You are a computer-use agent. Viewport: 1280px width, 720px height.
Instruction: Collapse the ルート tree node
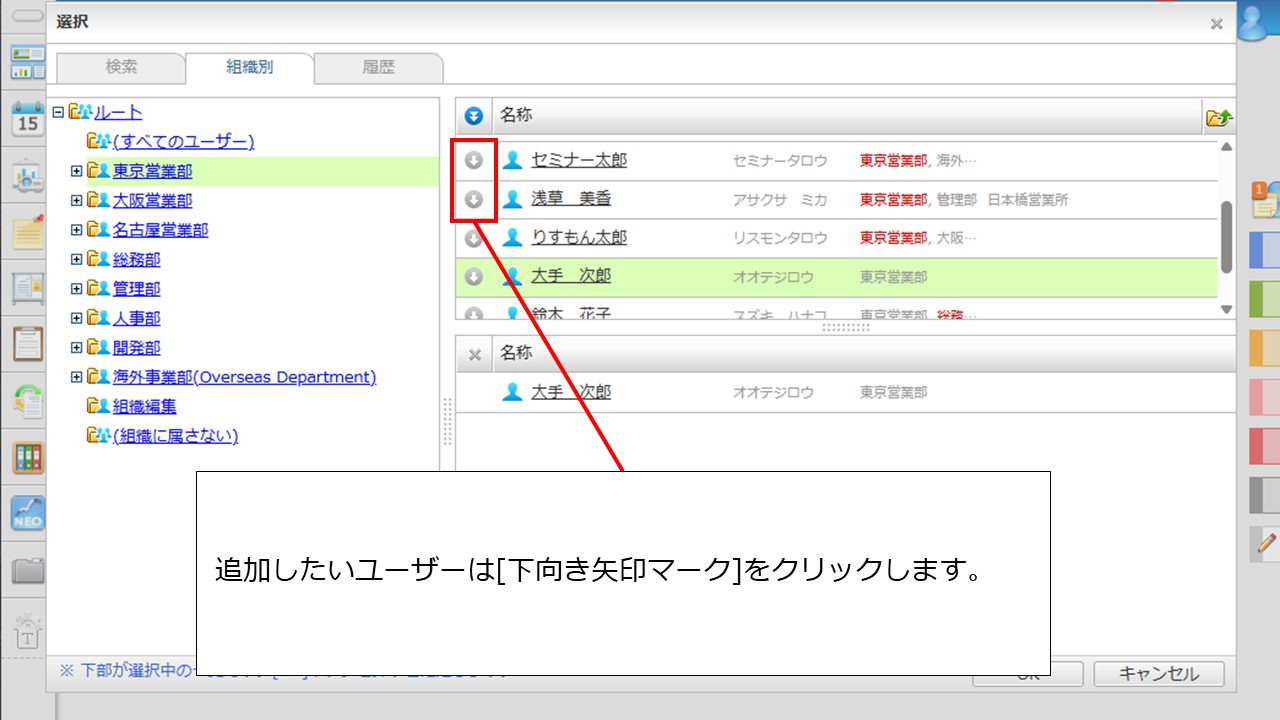pos(58,112)
